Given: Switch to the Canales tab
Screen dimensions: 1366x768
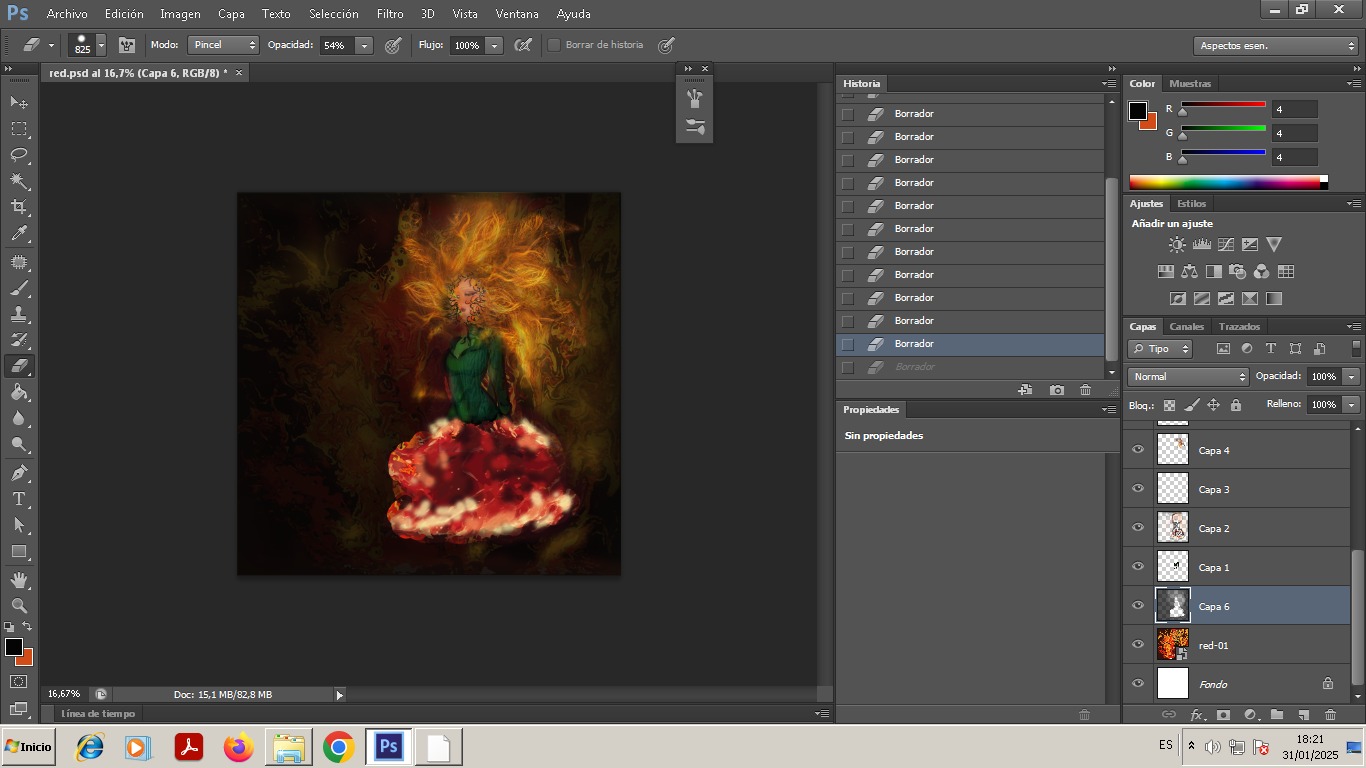Looking at the screenshot, I should pos(1187,327).
